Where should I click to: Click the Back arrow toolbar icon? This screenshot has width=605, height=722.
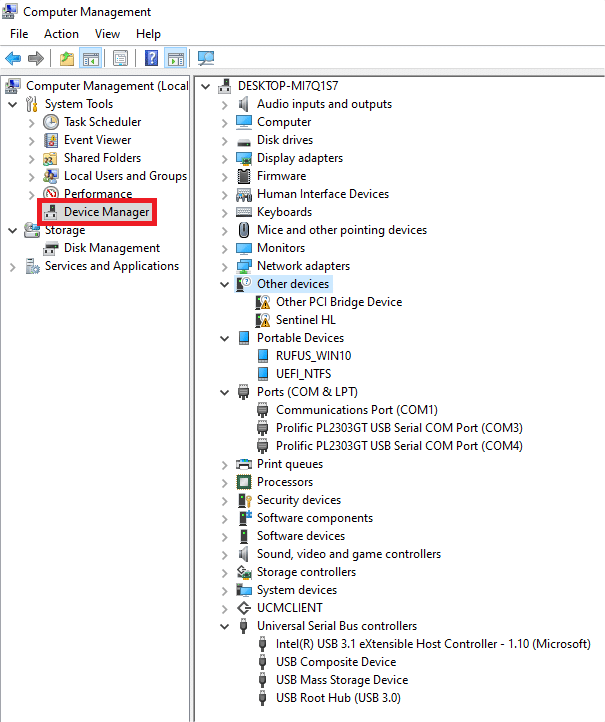coord(13,58)
